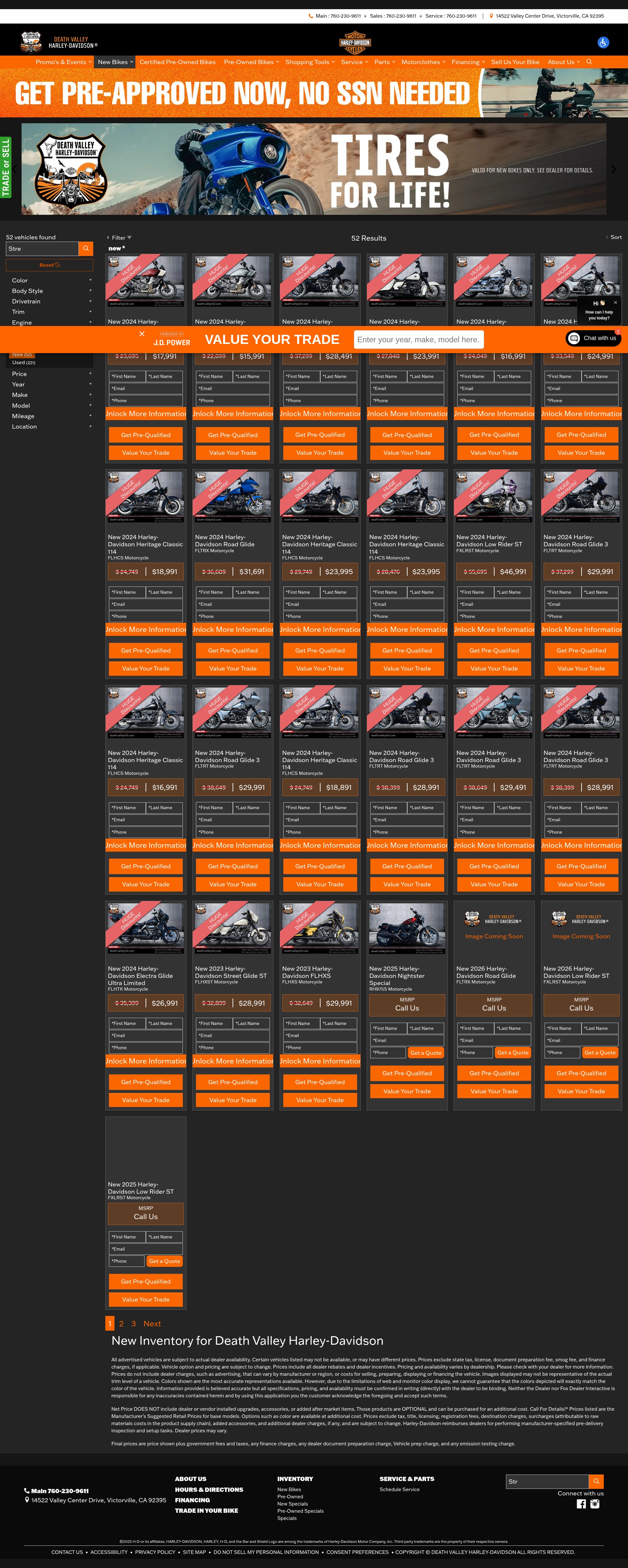Get a Quote for the 2025 Low Rider ST
Screen dimensions: 628x1568
[x=165, y=1261]
